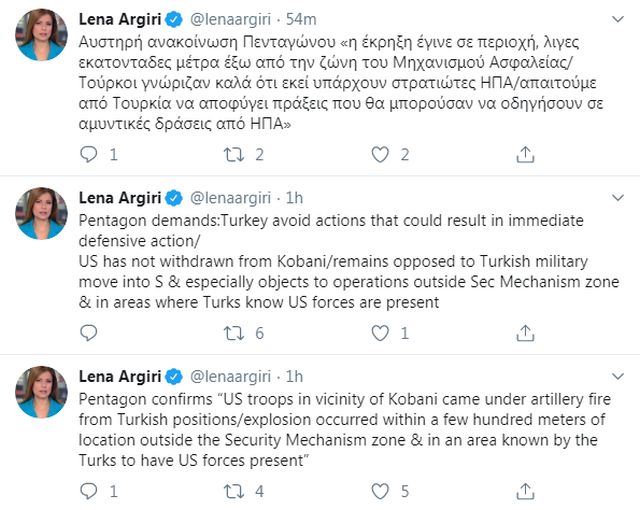This screenshot has height=510, width=640.
Task: Click the profile picture on the third tweet
Action: (x=42, y=392)
